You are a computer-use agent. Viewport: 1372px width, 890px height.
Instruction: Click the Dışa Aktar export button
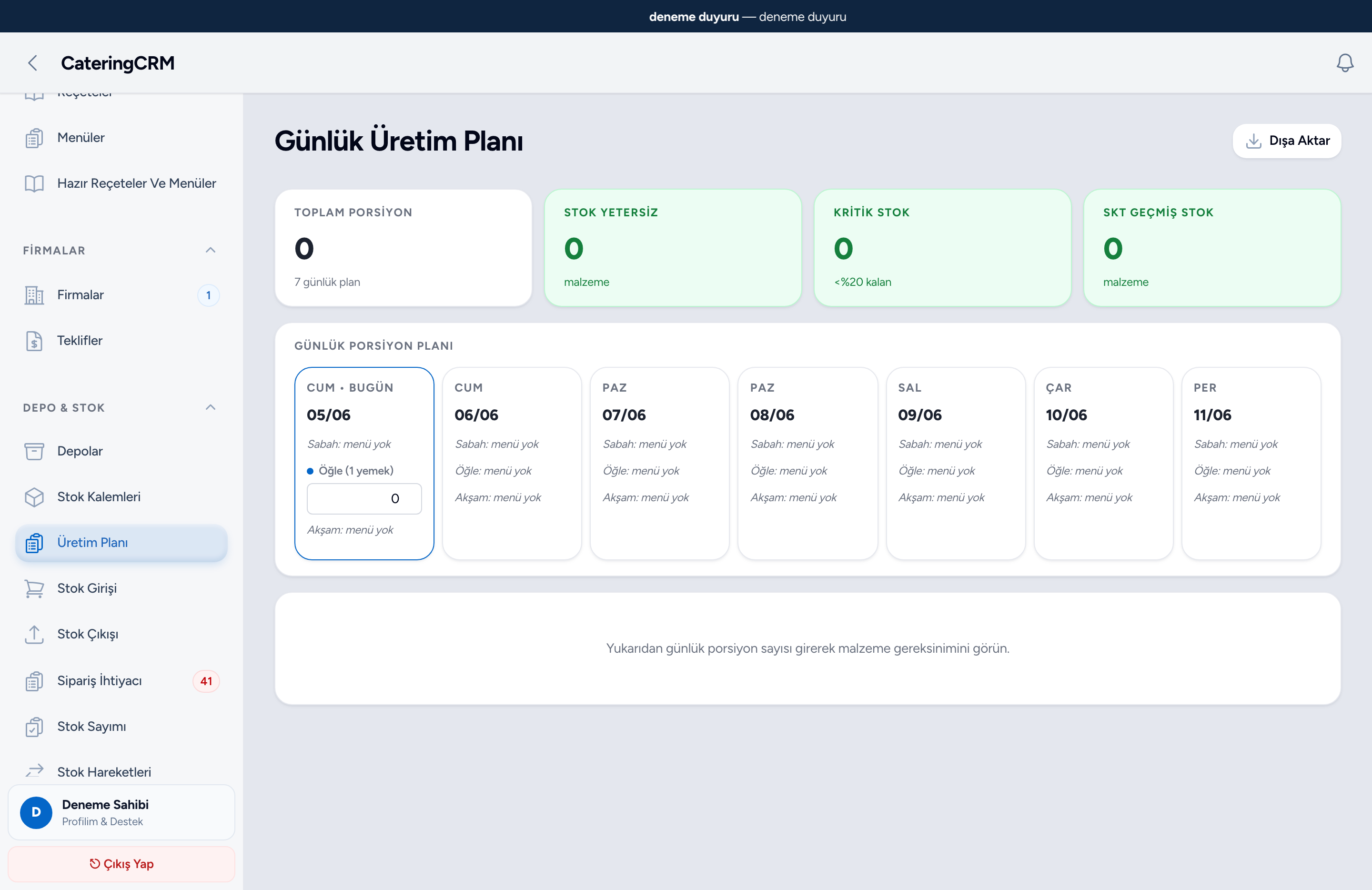(1287, 141)
